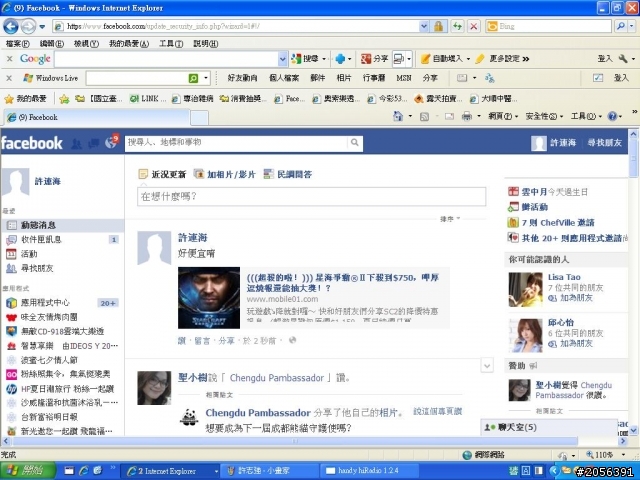640x480 pixels.
Task: Click the 民調問答 poll question option
Action: coord(288,174)
